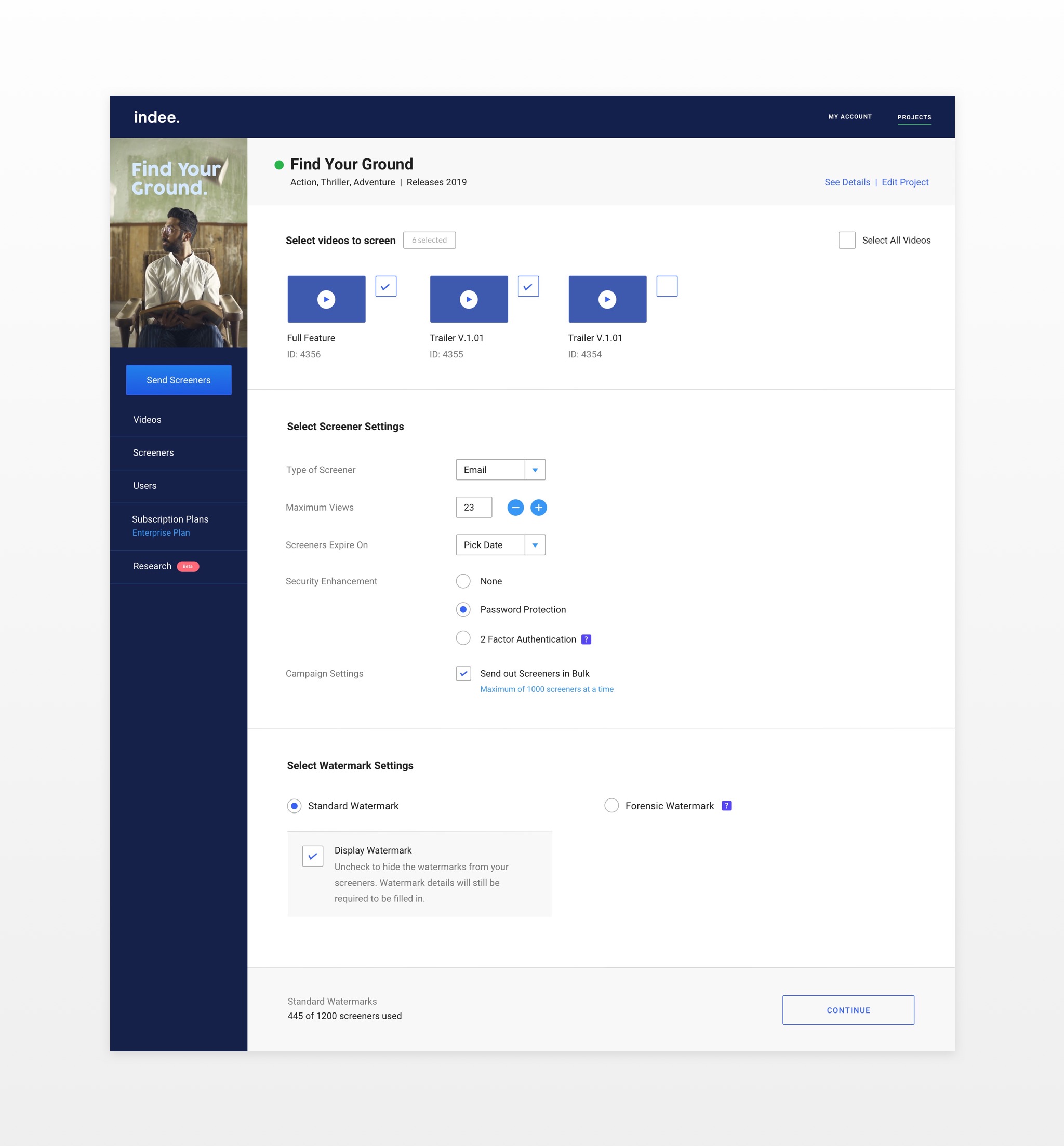The height and width of the screenshot is (1146, 1064).
Task: Click Send Screeners button
Action: pos(179,380)
